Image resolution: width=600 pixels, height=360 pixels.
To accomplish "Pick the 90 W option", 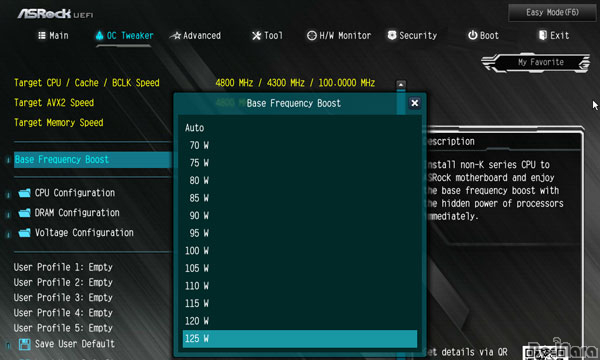I will click(300, 216).
